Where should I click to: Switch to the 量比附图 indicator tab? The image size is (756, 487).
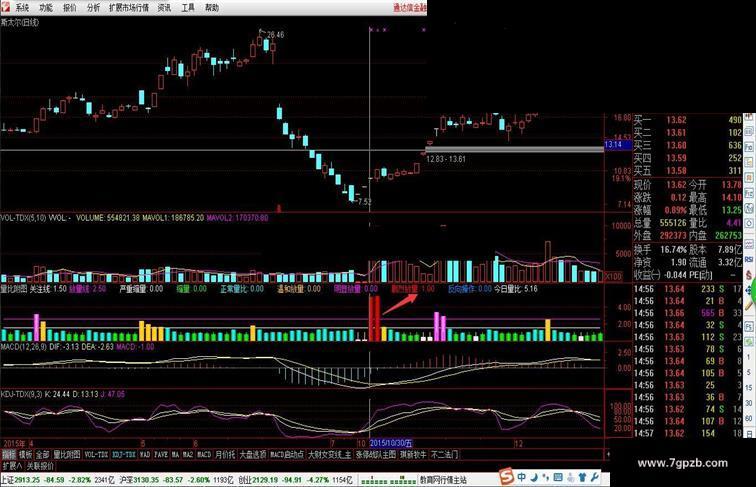tap(67, 454)
